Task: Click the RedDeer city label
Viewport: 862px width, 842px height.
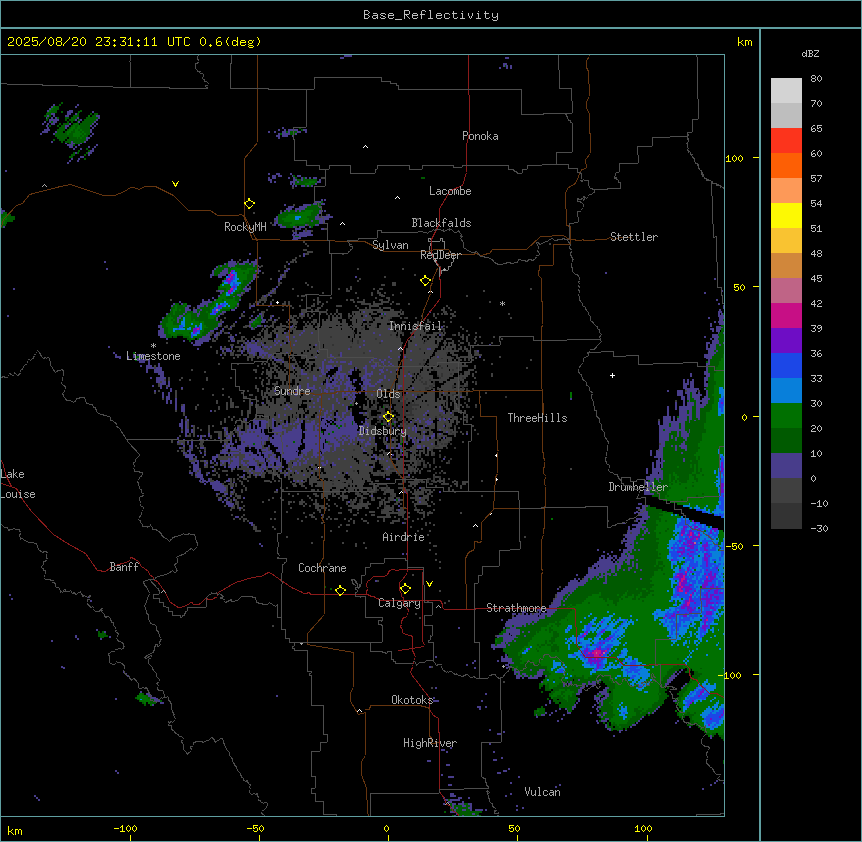Action: pyautogui.click(x=440, y=255)
